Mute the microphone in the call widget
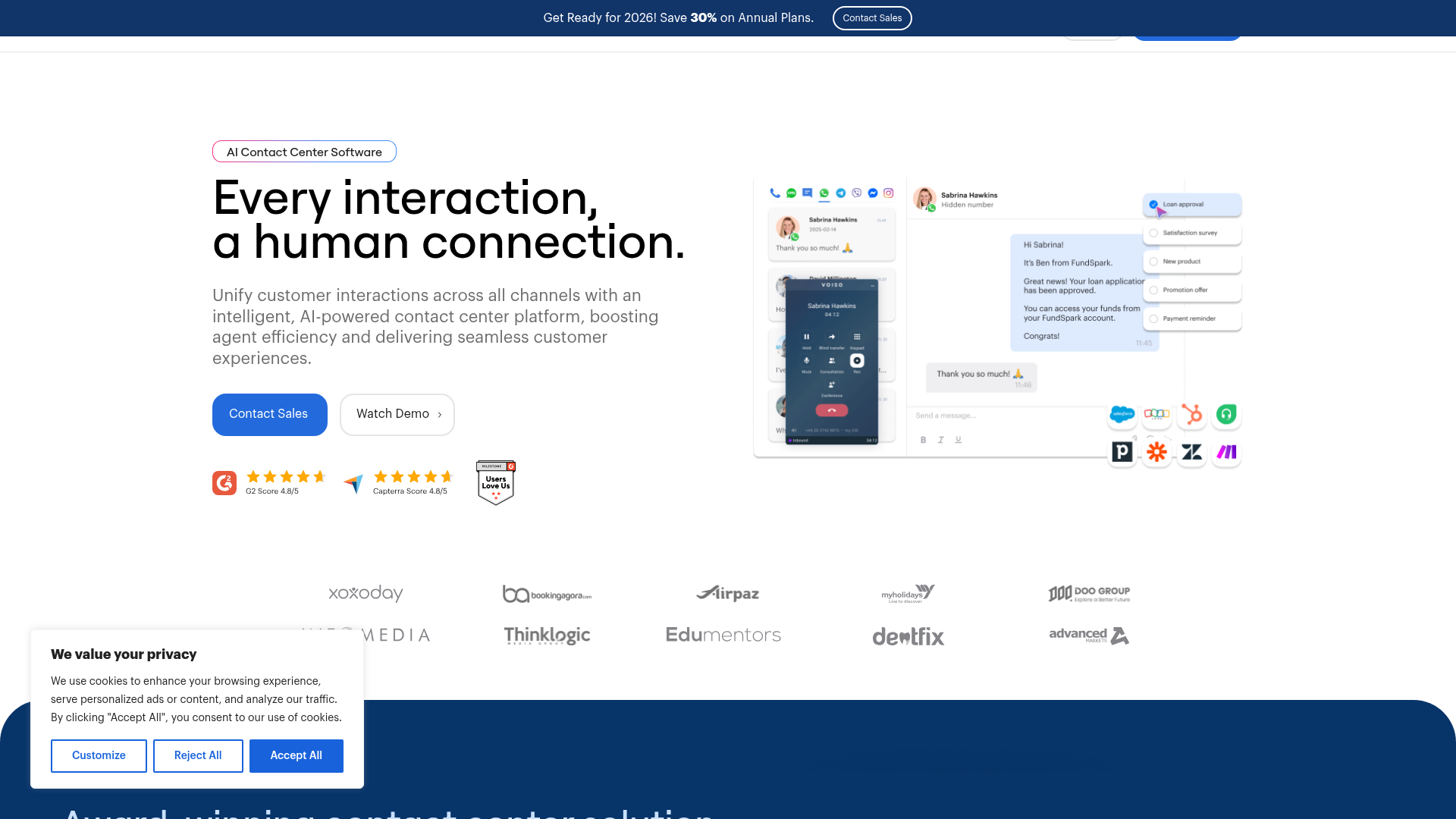The height and width of the screenshot is (819, 1456). [x=806, y=361]
